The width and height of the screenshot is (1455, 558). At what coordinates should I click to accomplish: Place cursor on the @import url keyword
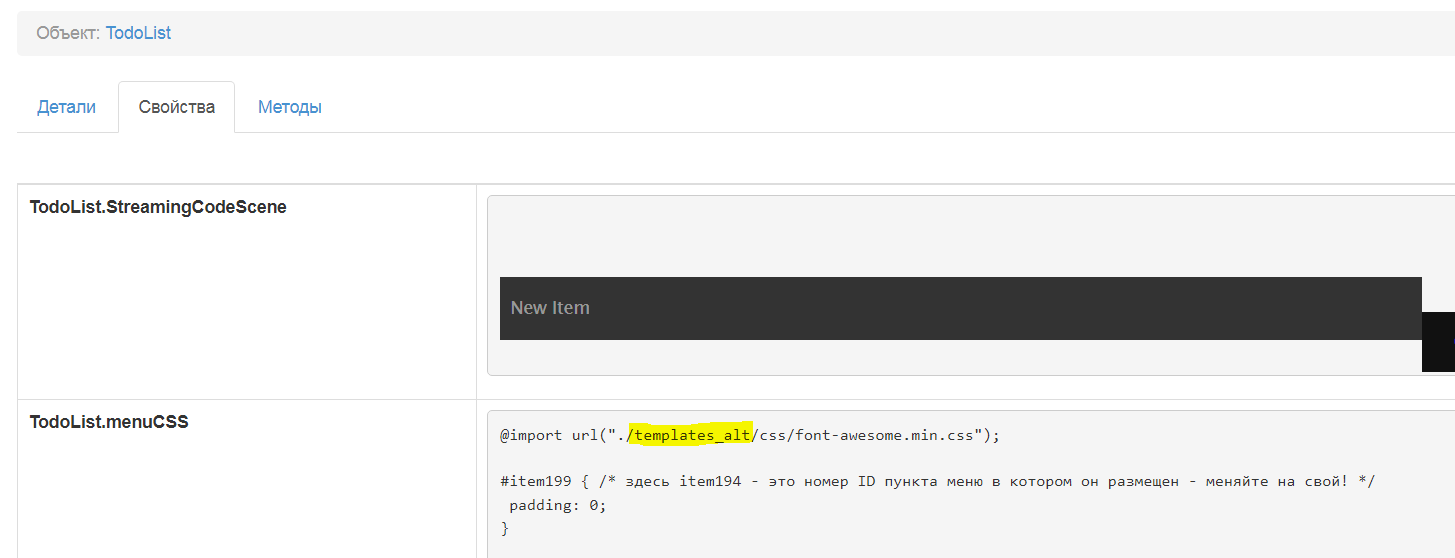click(x=533, y=435)
